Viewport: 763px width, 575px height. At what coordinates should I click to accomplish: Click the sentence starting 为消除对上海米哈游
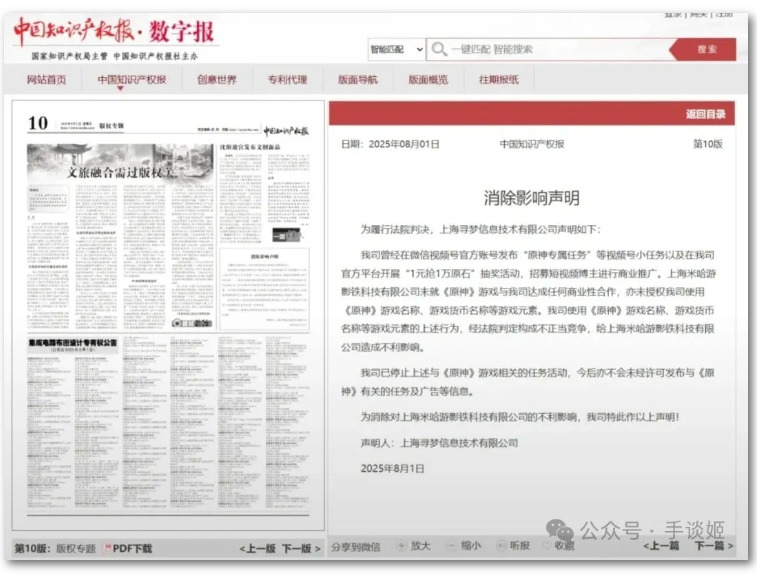point(520,417)
